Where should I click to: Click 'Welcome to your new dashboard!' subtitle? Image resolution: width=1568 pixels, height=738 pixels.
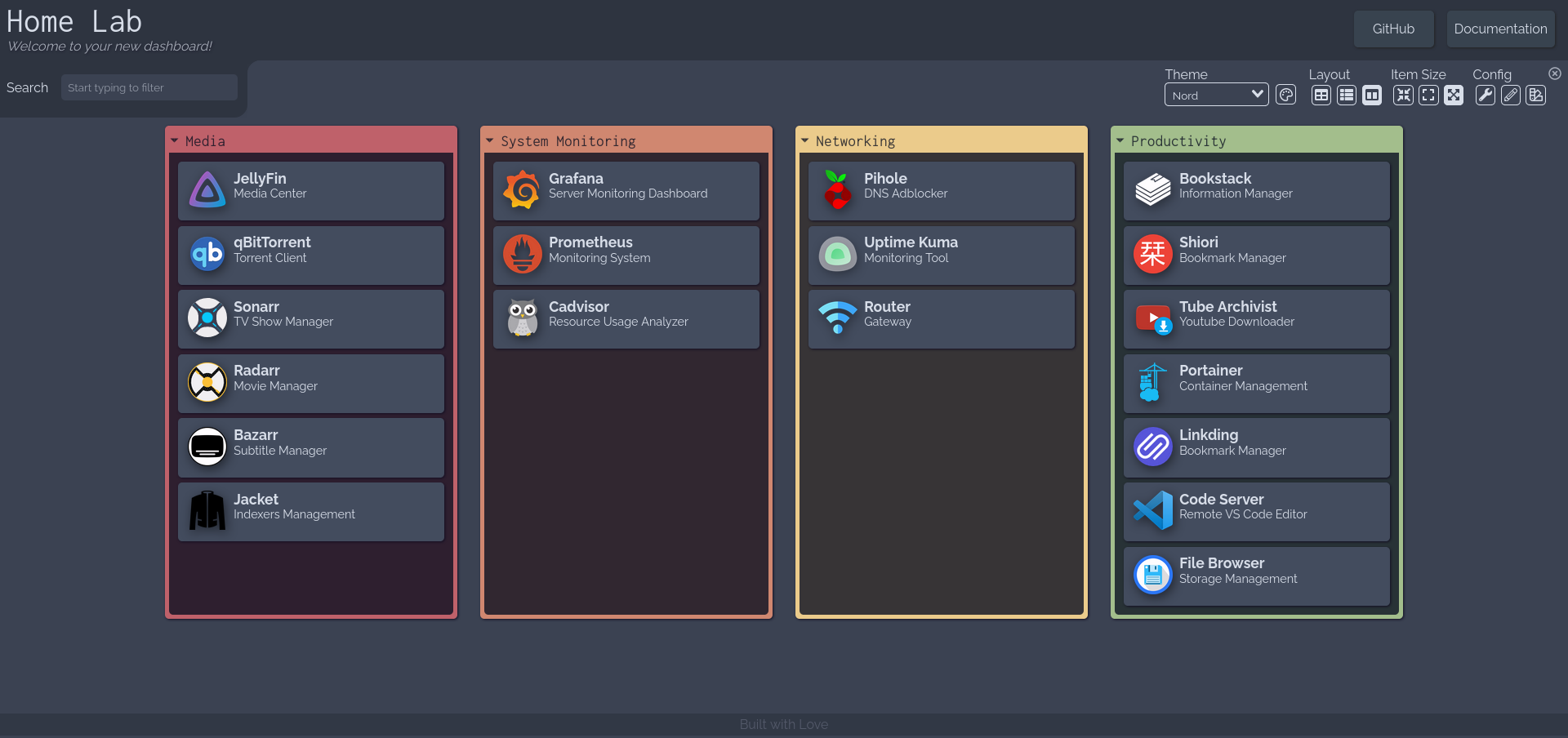tap(109, 47)
